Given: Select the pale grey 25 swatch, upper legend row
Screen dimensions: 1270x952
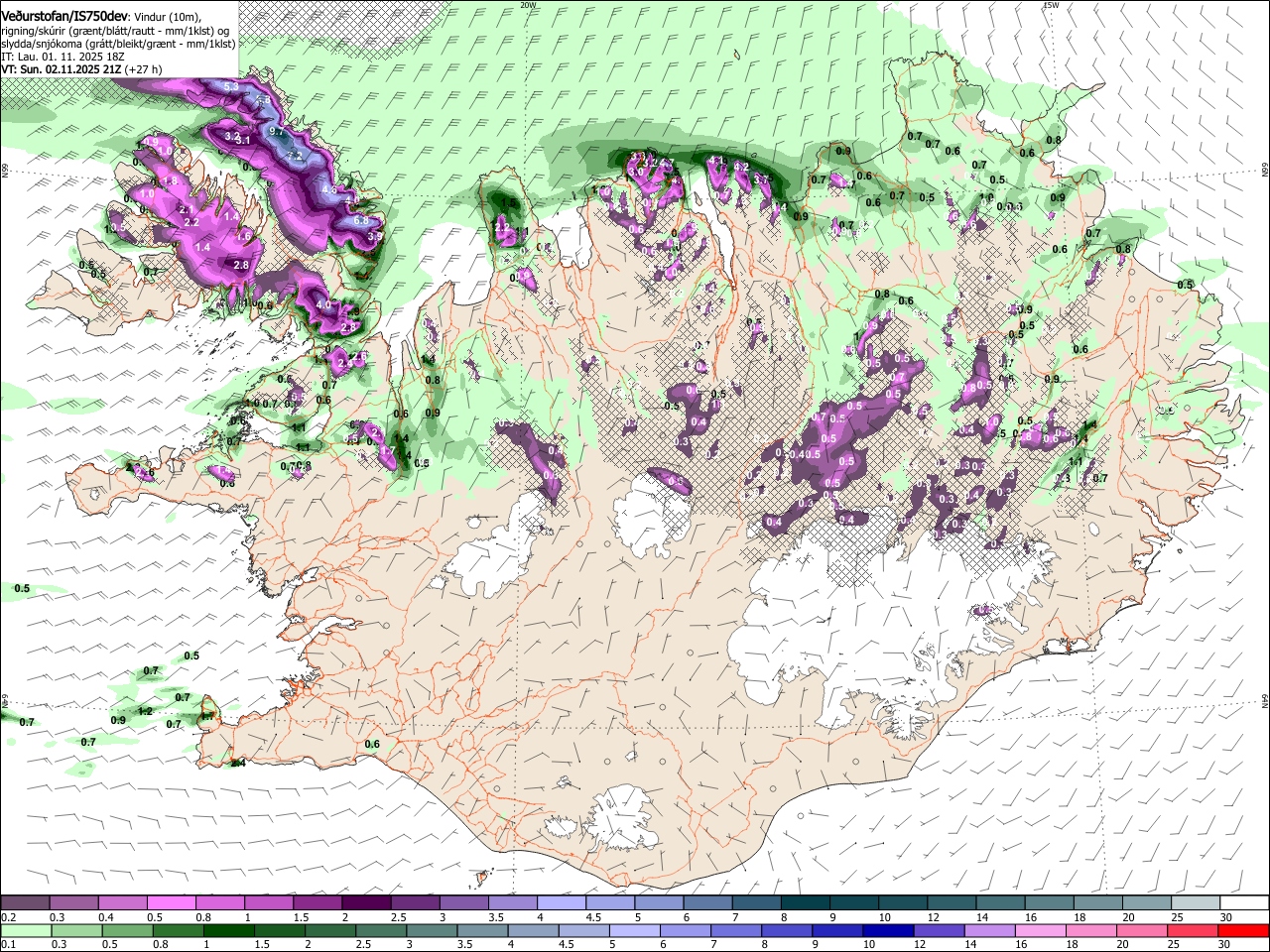Looking at the screenshot, I should tap(1196, 902).
